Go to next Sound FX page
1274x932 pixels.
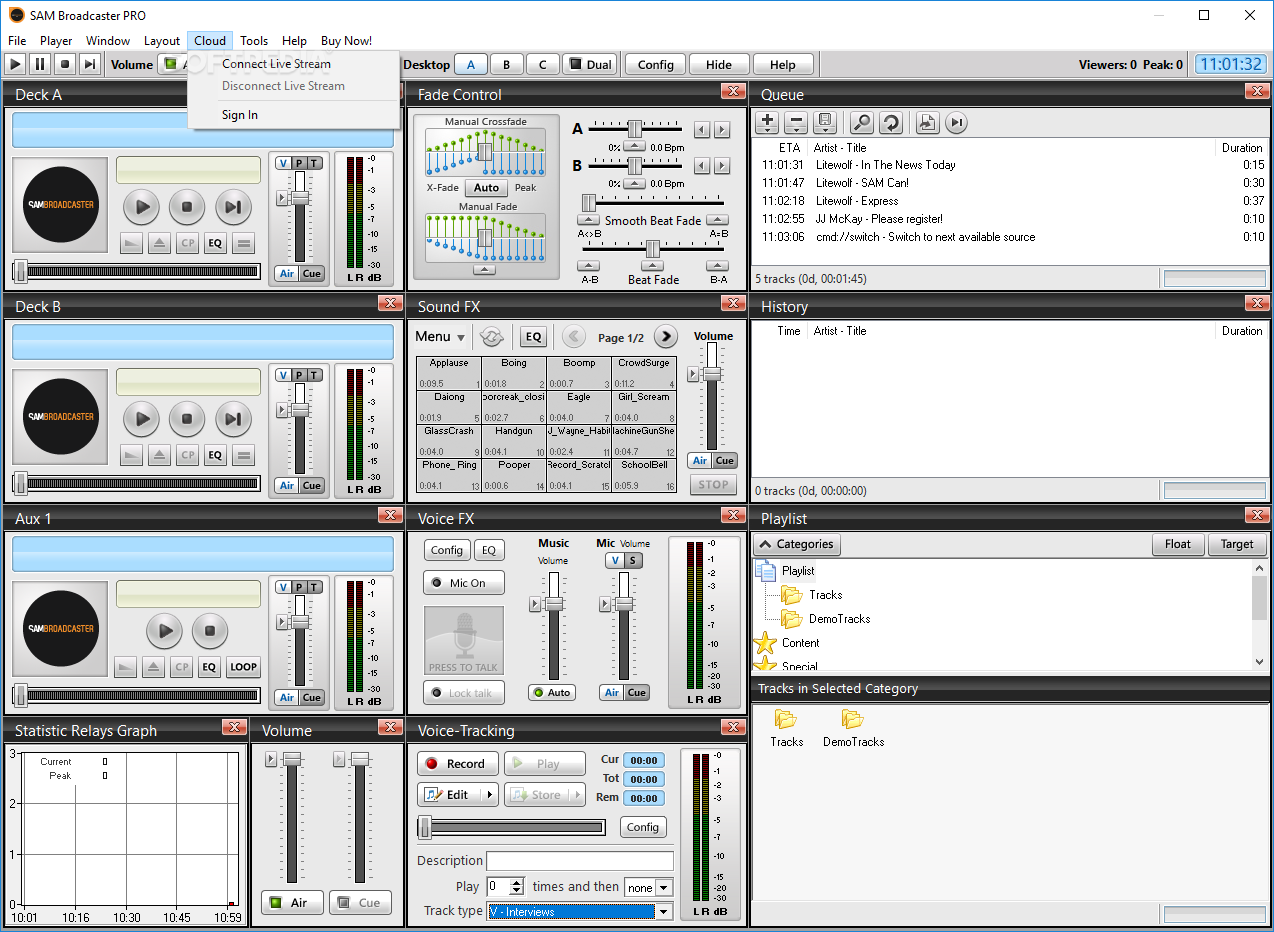[x=666, y=337]
